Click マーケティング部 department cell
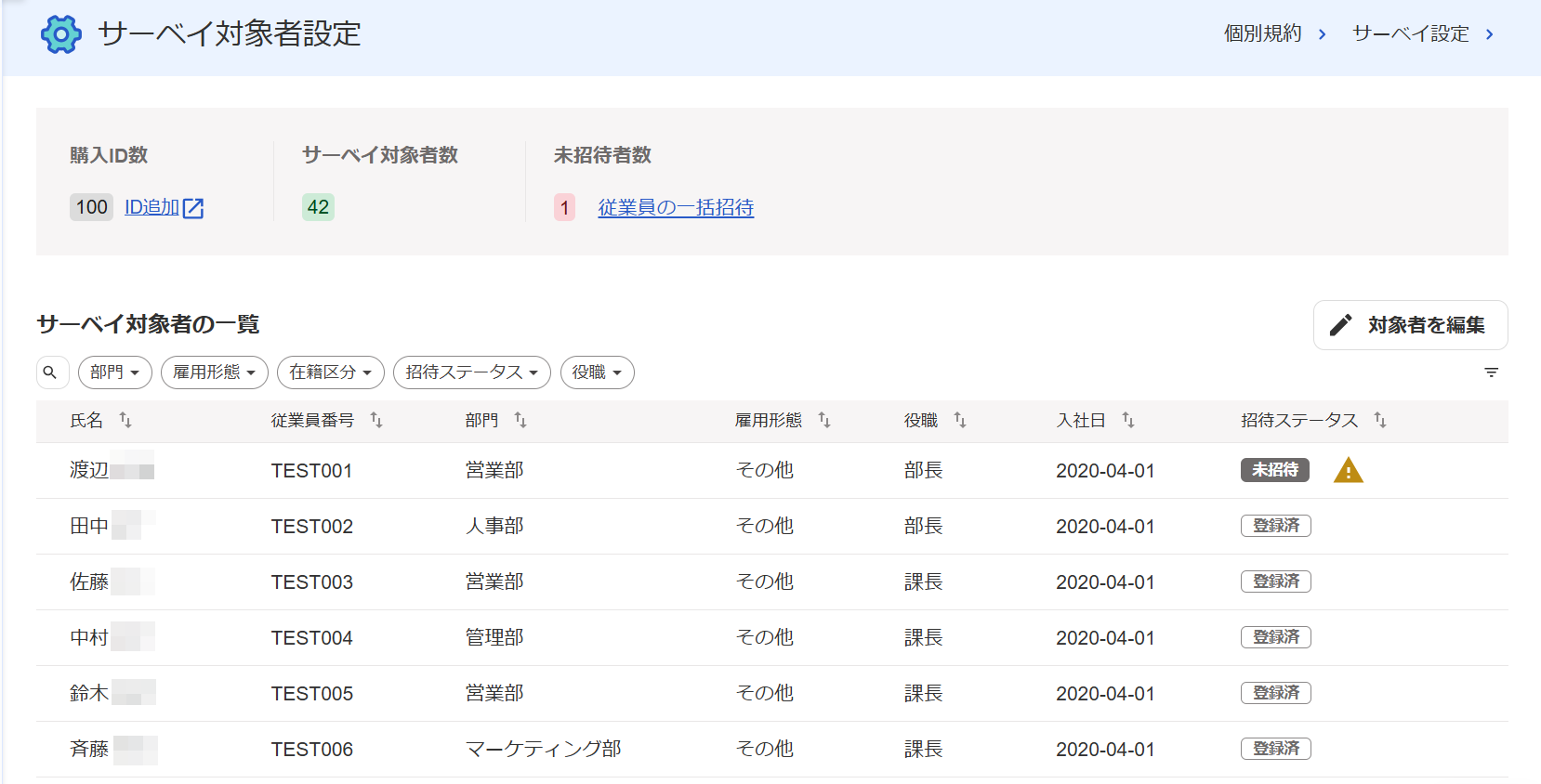The height and width of the screenshot is (784, 1541). 544,749
